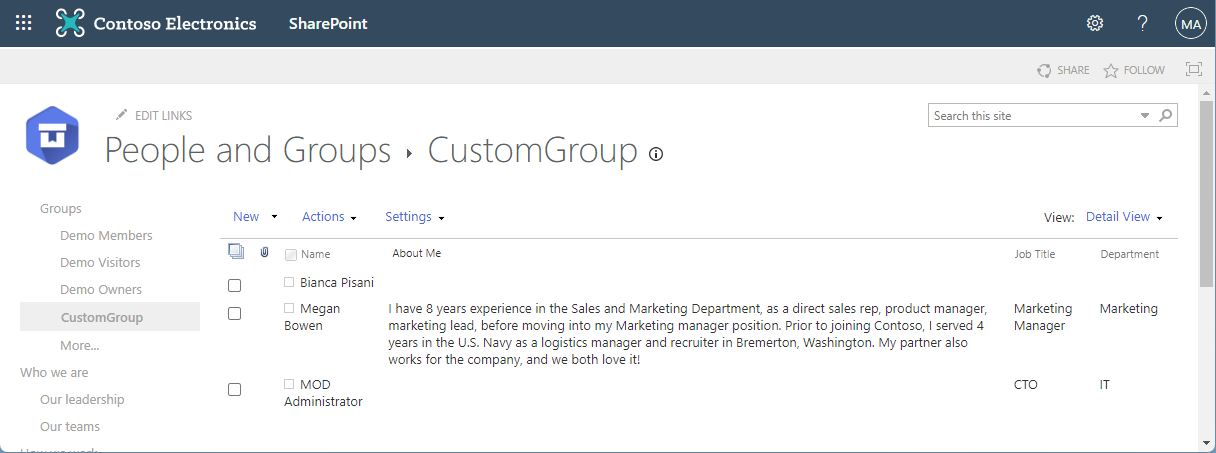This screenshot has height=453, width=1216.
Task: Click the CustomGroup info icon
Action: pyautogui.click(x=656, y=154)
